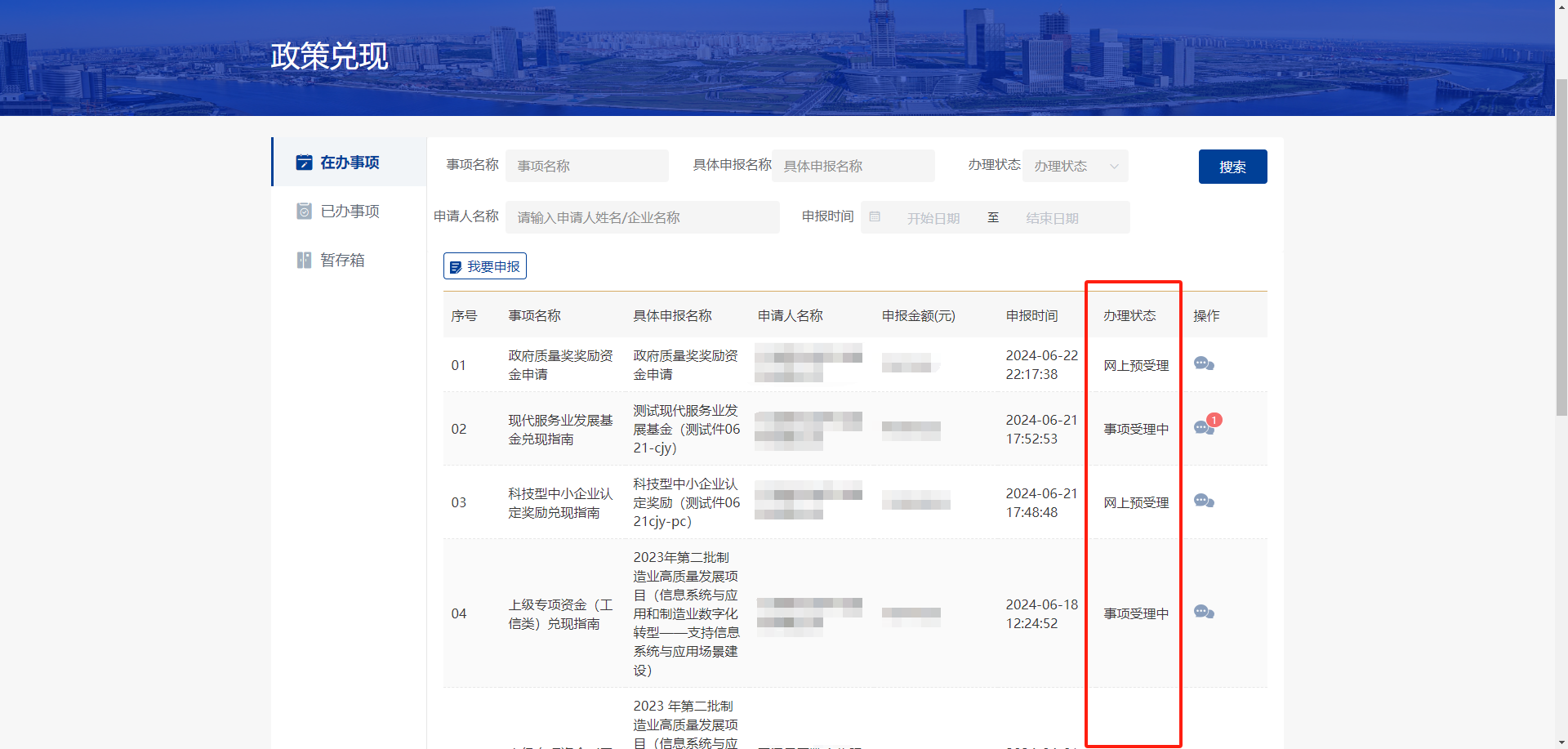Image resolution: width=1568 pixels, height=749 pixels.
Task: Open the 在办事项 sidebar tab
Action: coord(350,162)
